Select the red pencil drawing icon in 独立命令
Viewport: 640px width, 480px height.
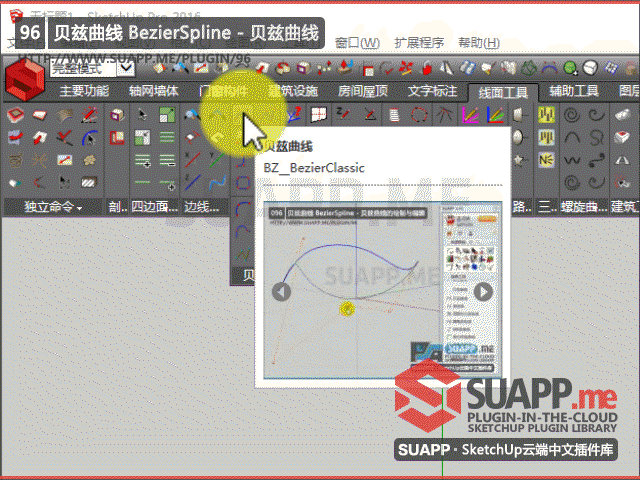pos(89,115)
